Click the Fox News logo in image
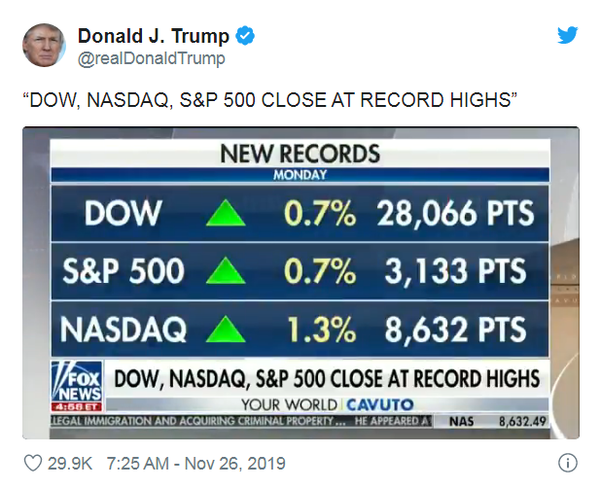The width and height of the screenshot is (601, 488). click(77, 385)
